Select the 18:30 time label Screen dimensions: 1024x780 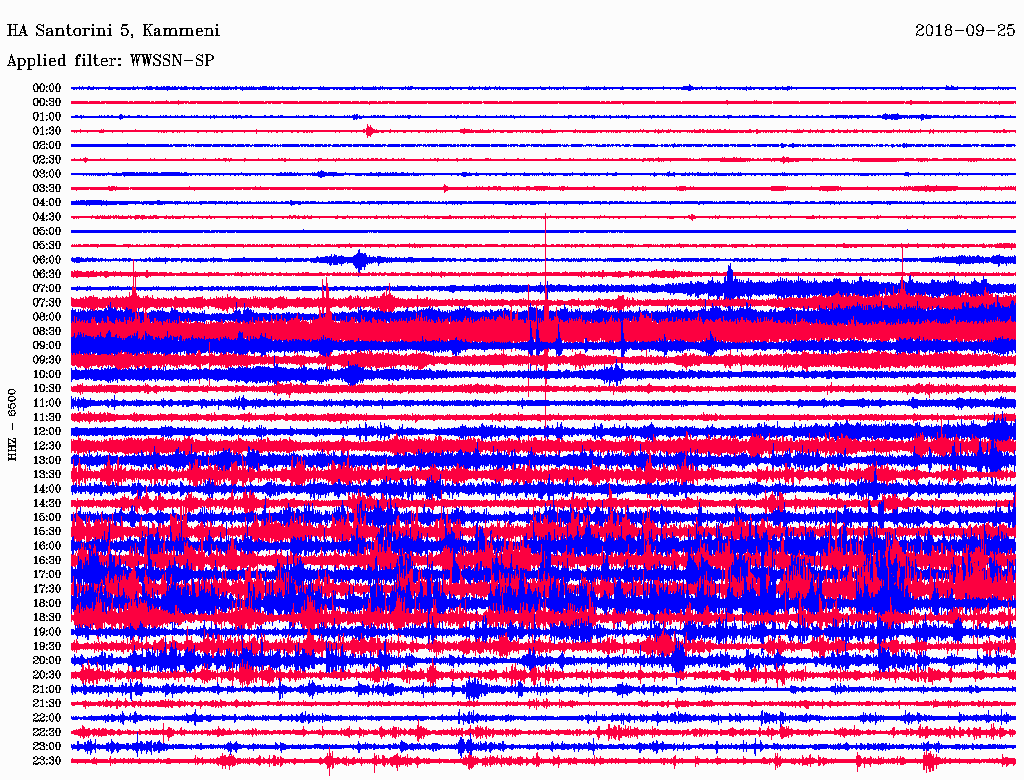point(47,617)
